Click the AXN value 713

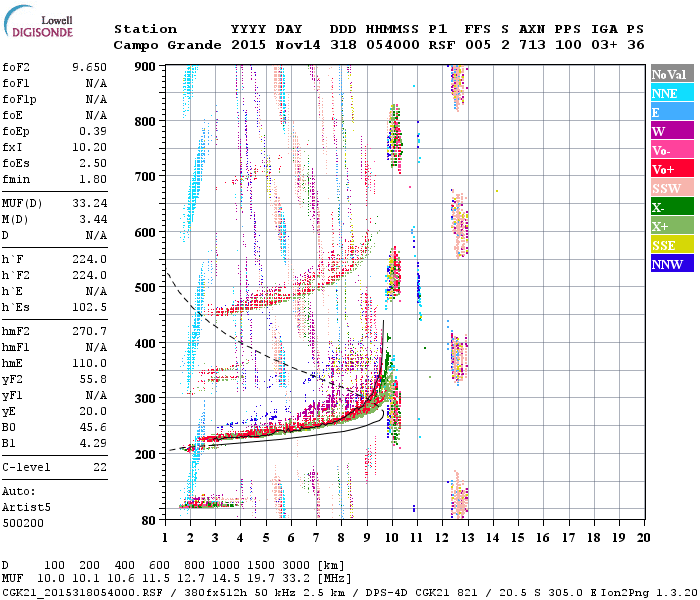pyautogui.click(x=532, y=45)
